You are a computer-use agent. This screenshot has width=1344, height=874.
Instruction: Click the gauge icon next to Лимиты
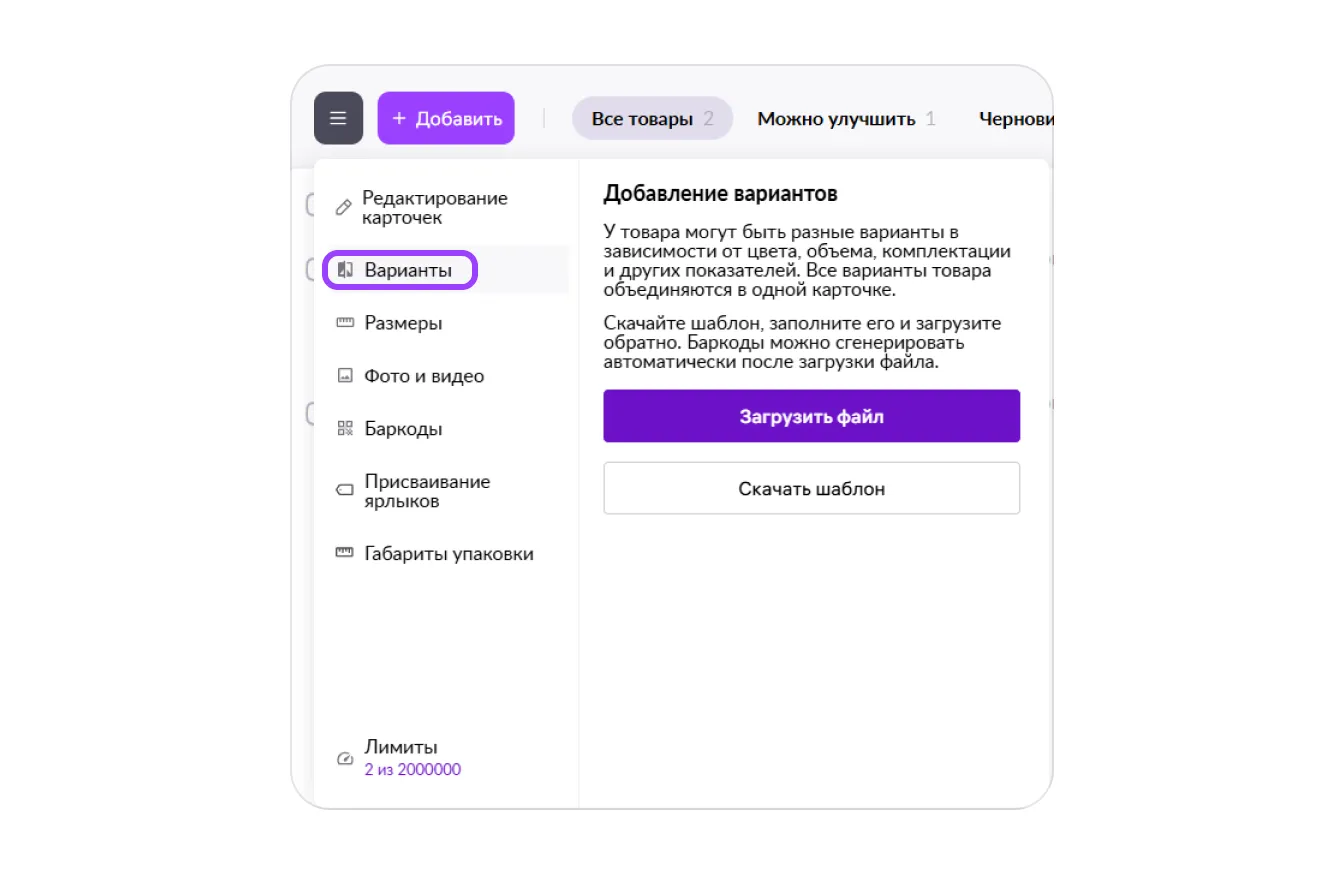point(345,759)
